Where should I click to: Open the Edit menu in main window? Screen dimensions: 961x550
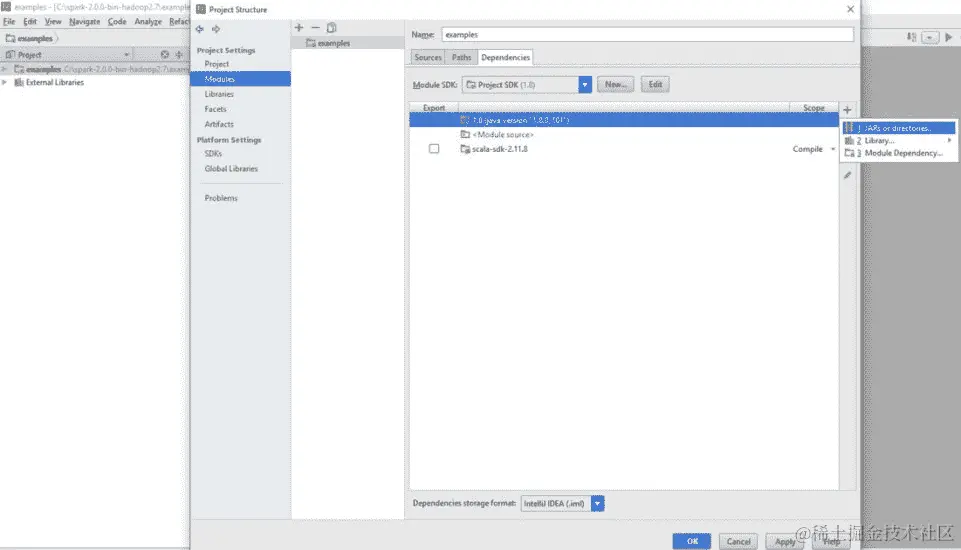point(30,21)
